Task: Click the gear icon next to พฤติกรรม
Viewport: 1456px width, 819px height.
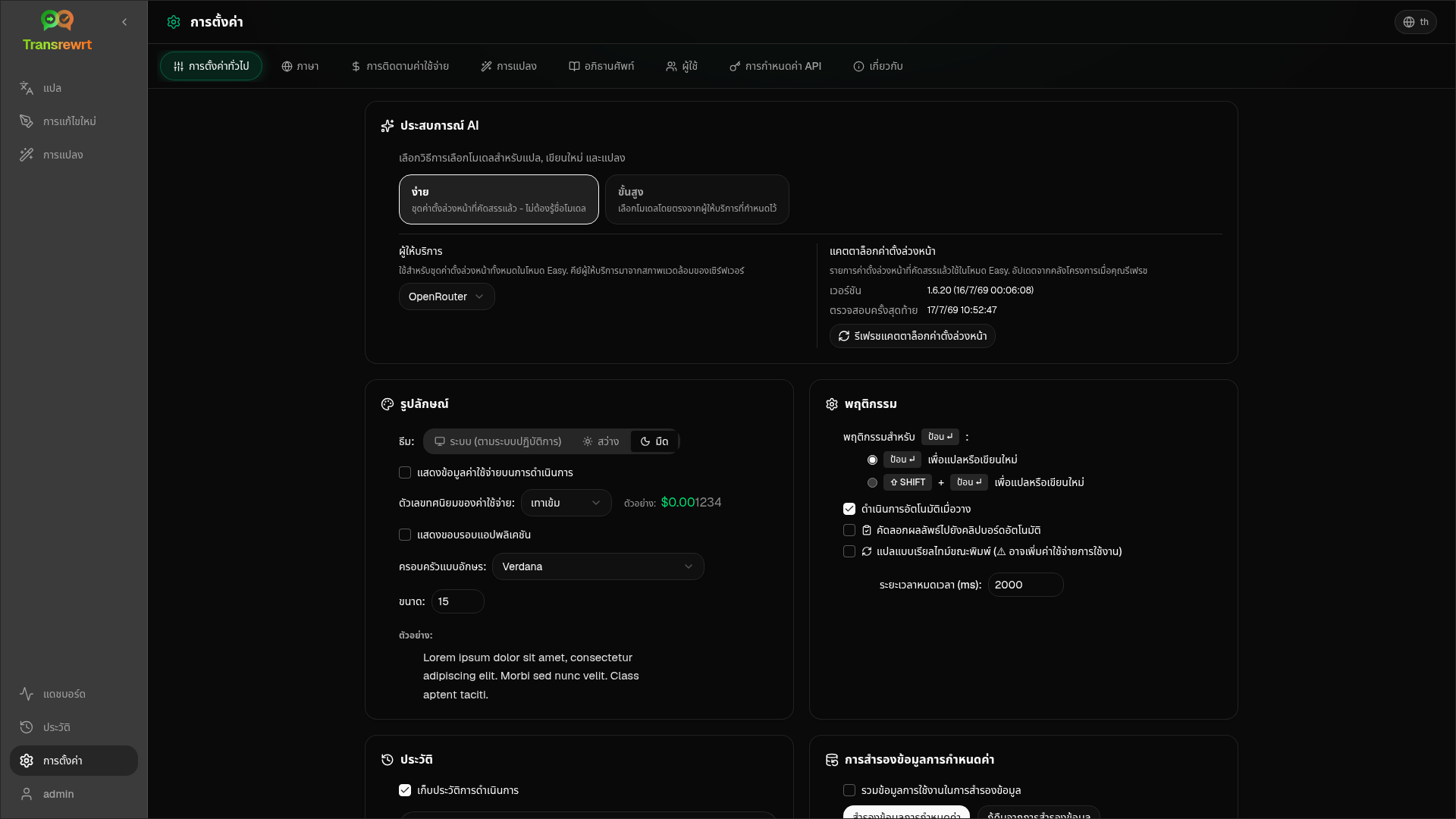Action: 832,404
